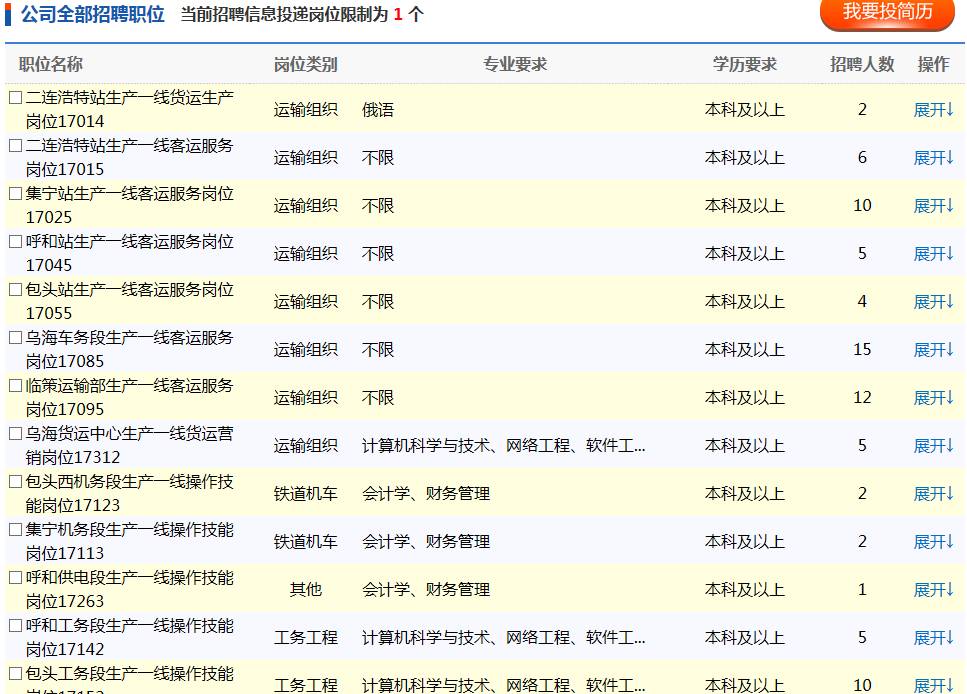The width and height of the screenshot is (967, 694).
Task: Expand the 呼和工务段岗位17142 row
Action: click(933, 638)
